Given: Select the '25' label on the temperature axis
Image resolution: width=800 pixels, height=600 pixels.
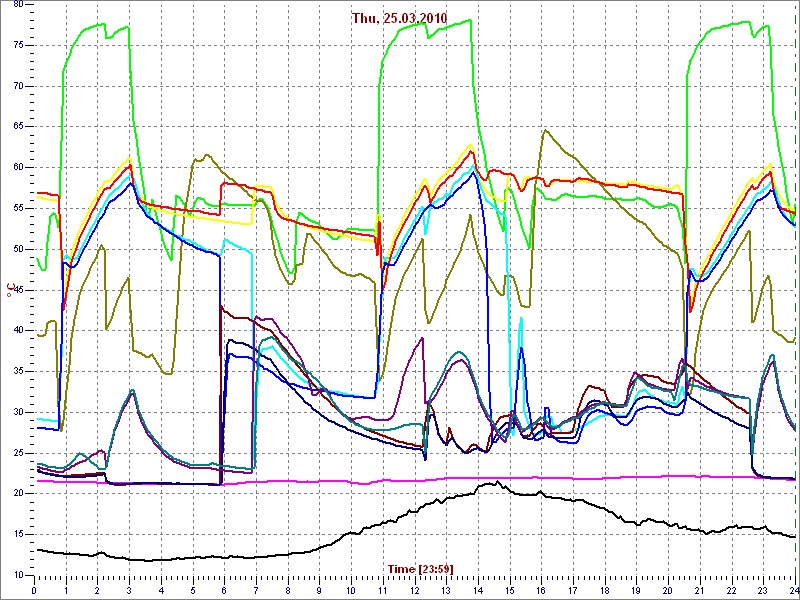Looking at the screenshot, I should (17, 453).
